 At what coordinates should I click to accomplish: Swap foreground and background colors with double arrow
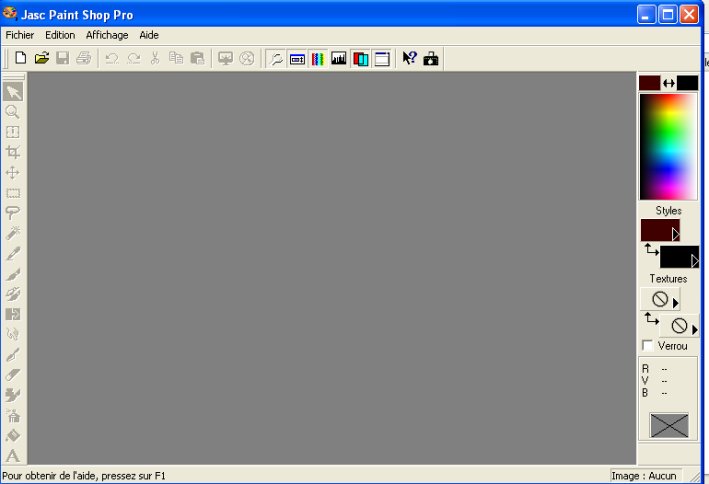pos(668,83)
